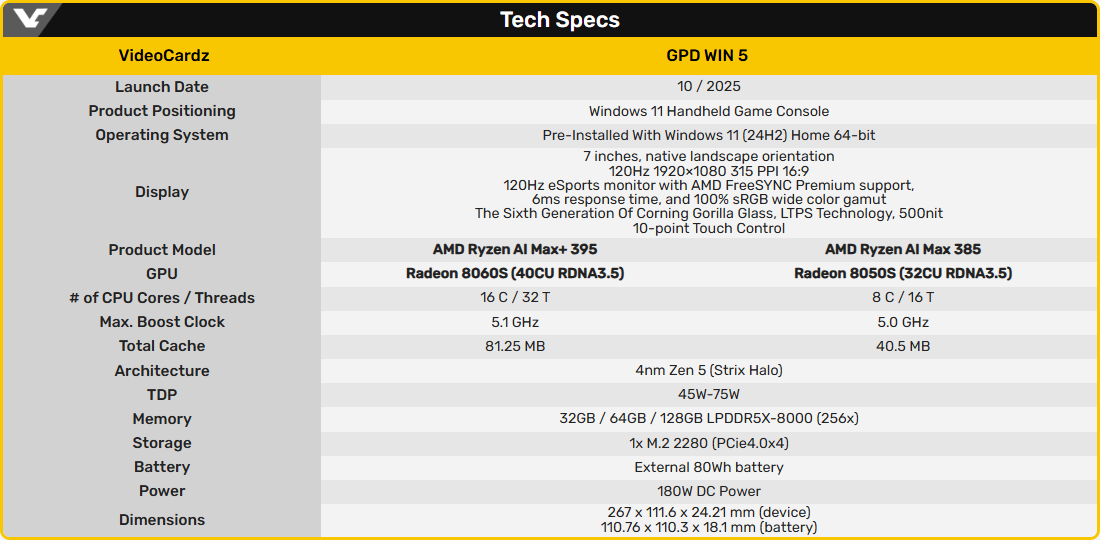The image size is (1100, 540).
Task: Select the Product Positioning row label
Action: point(162,111)
